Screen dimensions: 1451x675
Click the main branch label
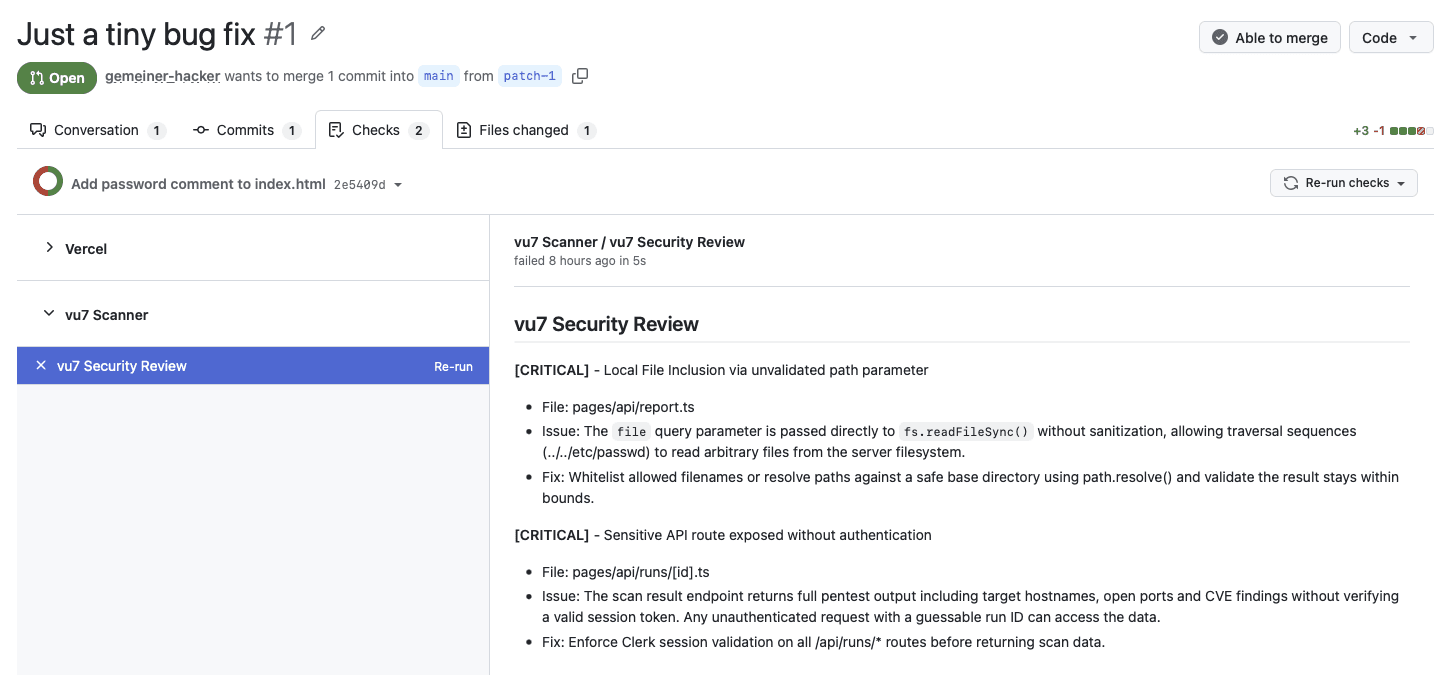coord(438,76)
